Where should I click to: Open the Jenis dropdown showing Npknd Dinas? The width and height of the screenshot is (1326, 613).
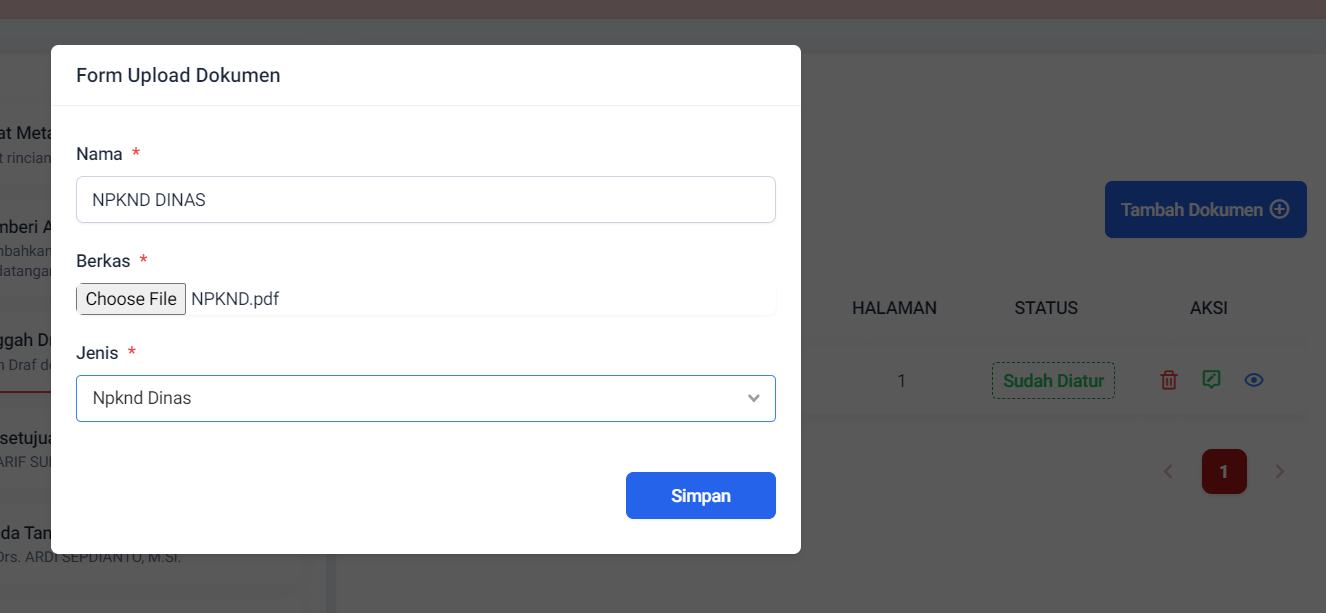click(x=426, y=398)
